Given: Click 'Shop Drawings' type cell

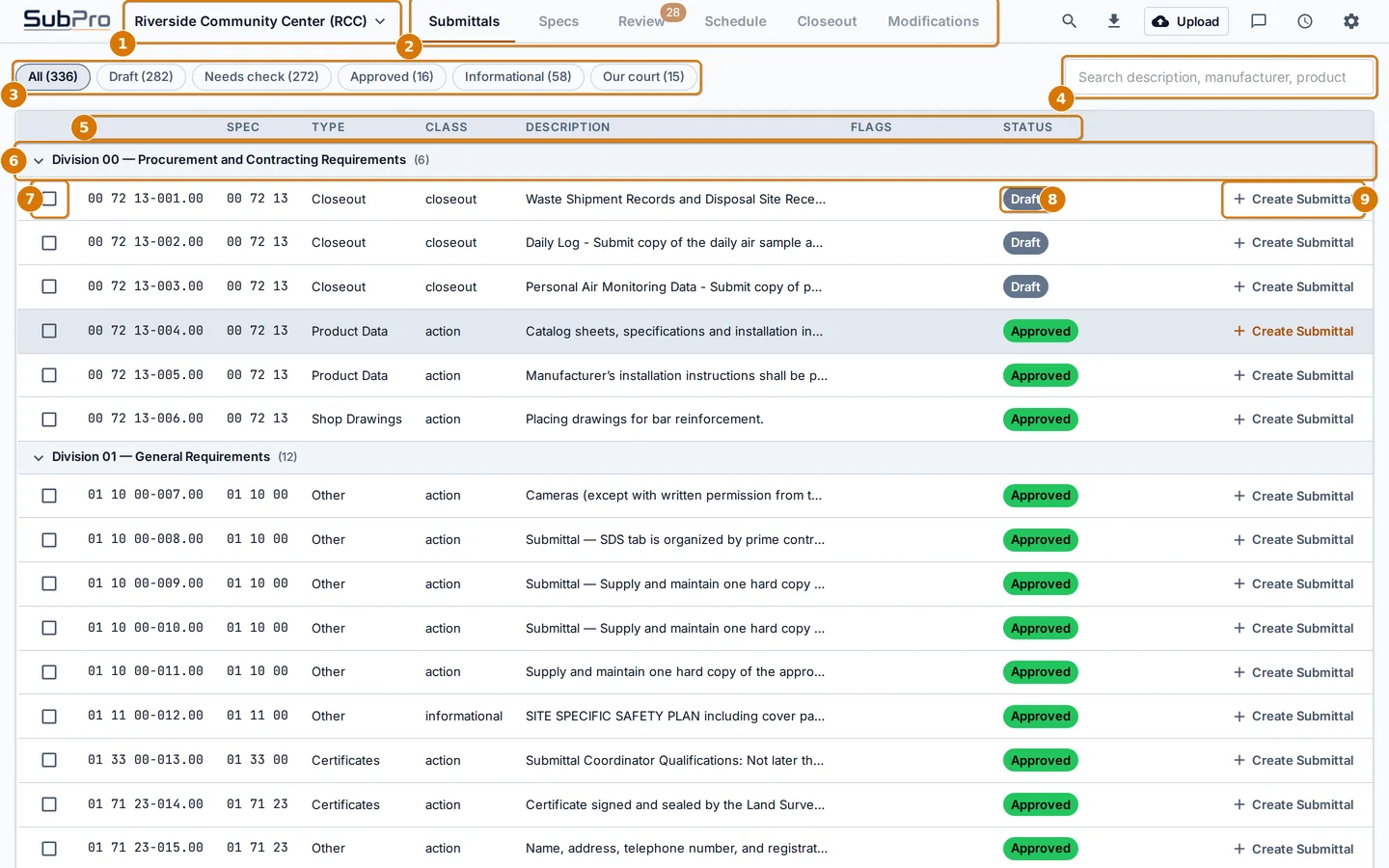Looking at the screenshot, I should tap(357, 420).
